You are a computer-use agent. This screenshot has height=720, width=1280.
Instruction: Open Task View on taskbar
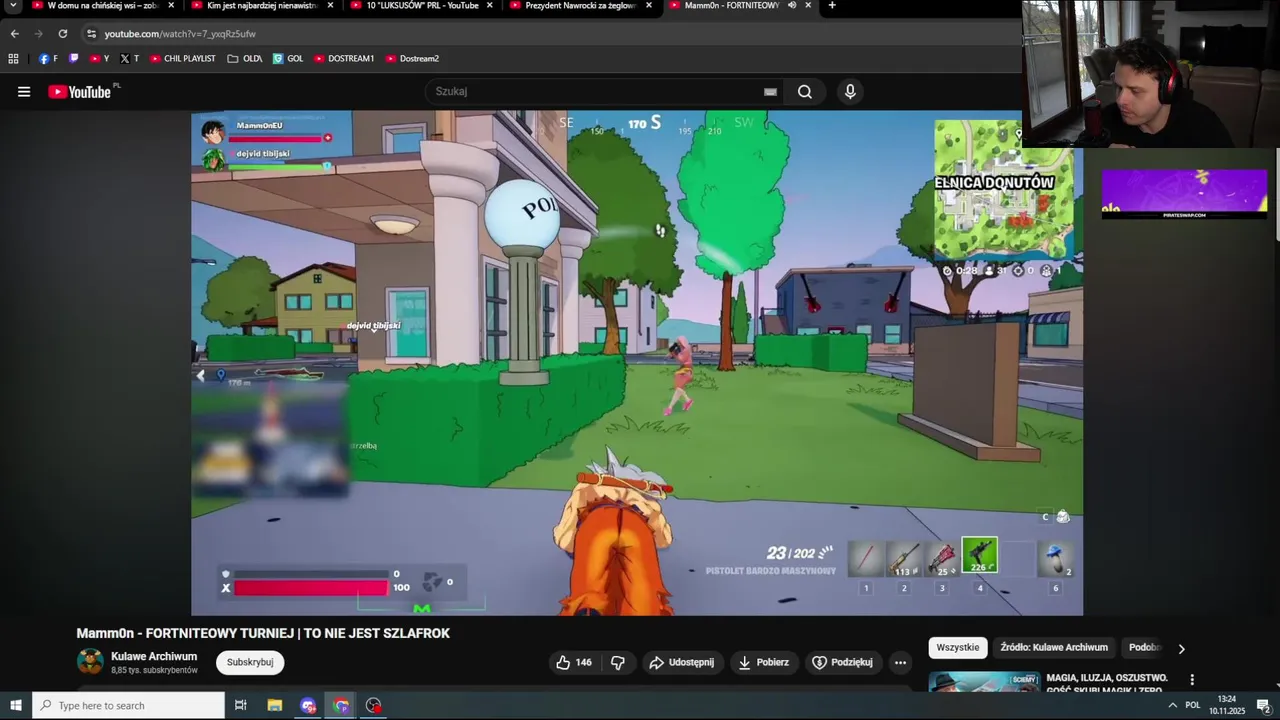coord(240,706)
